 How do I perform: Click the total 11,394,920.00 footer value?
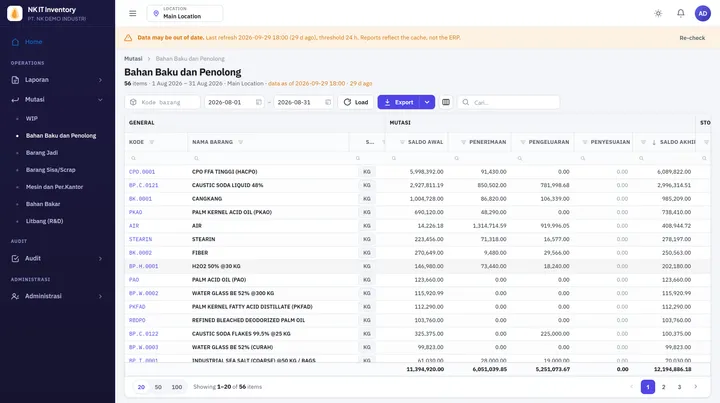[x=425, y=369]
